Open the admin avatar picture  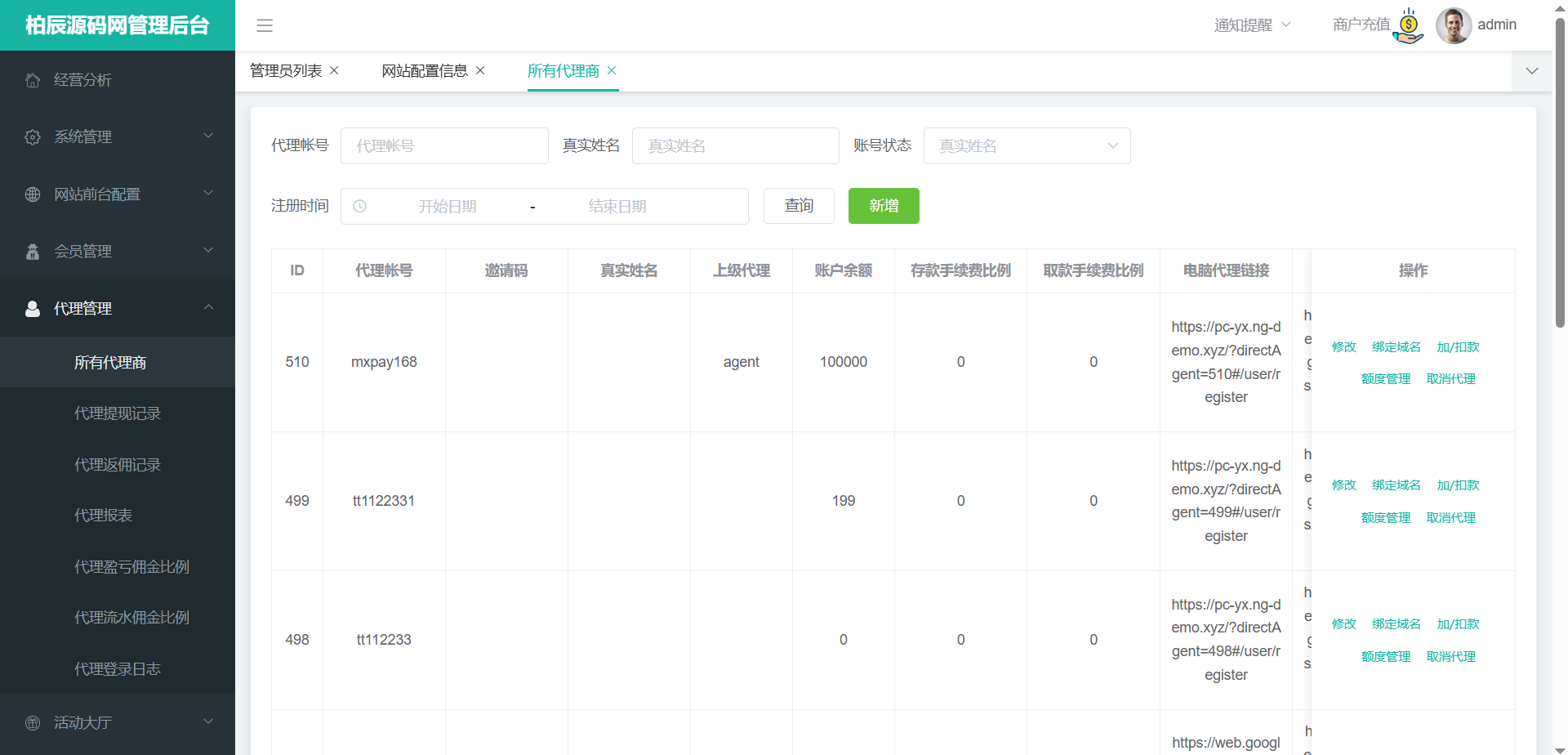[1454, 25]
